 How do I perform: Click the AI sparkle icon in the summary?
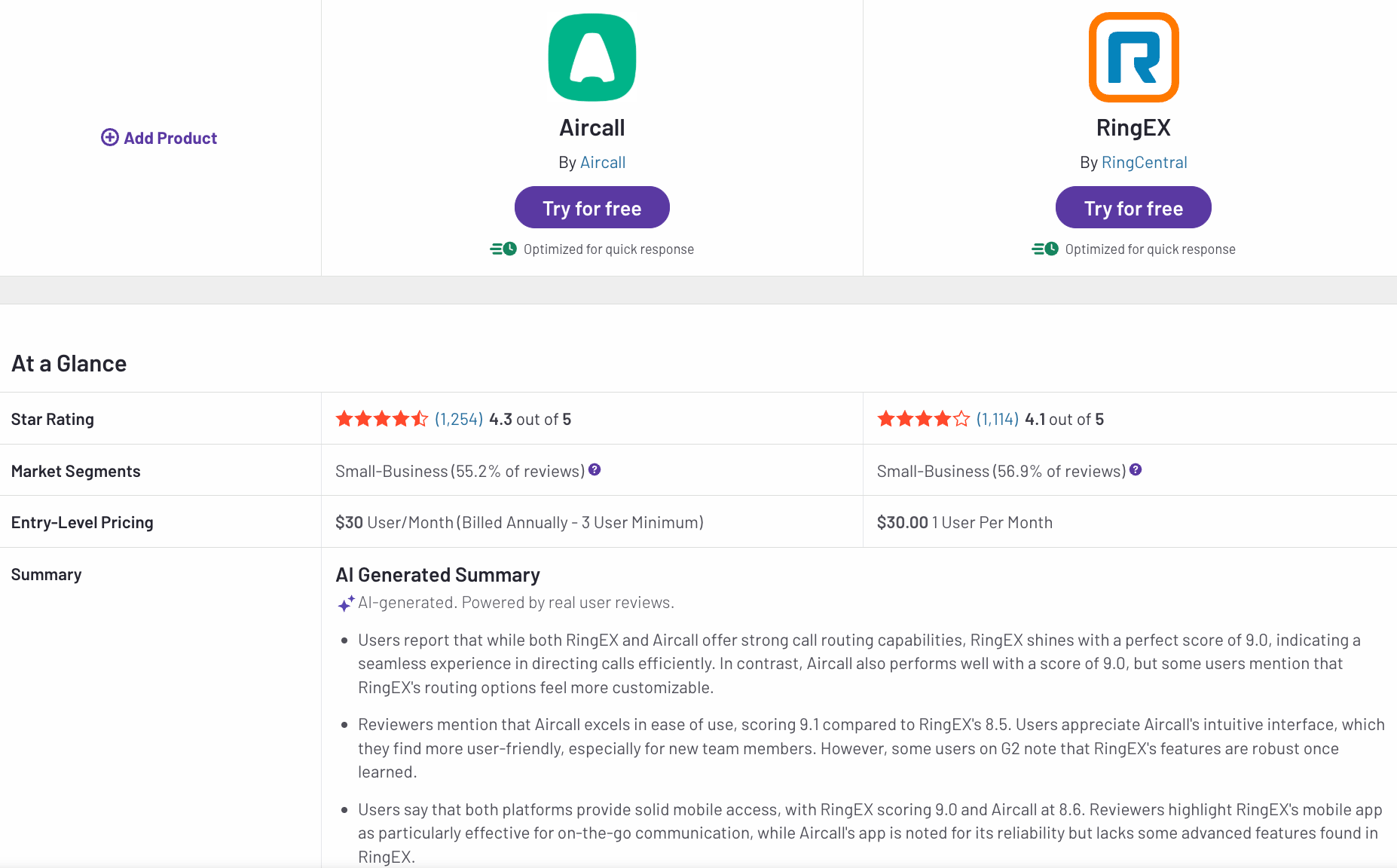346,603
